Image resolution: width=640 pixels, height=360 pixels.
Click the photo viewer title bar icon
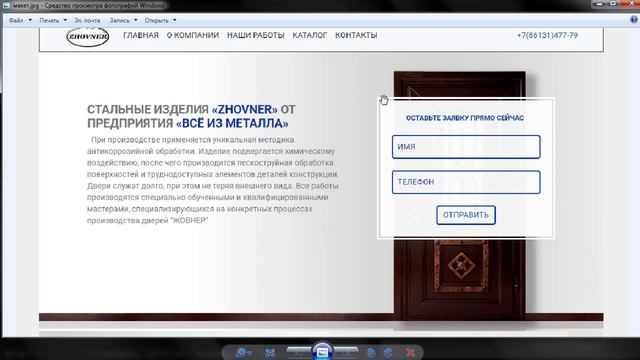(7, 5)
